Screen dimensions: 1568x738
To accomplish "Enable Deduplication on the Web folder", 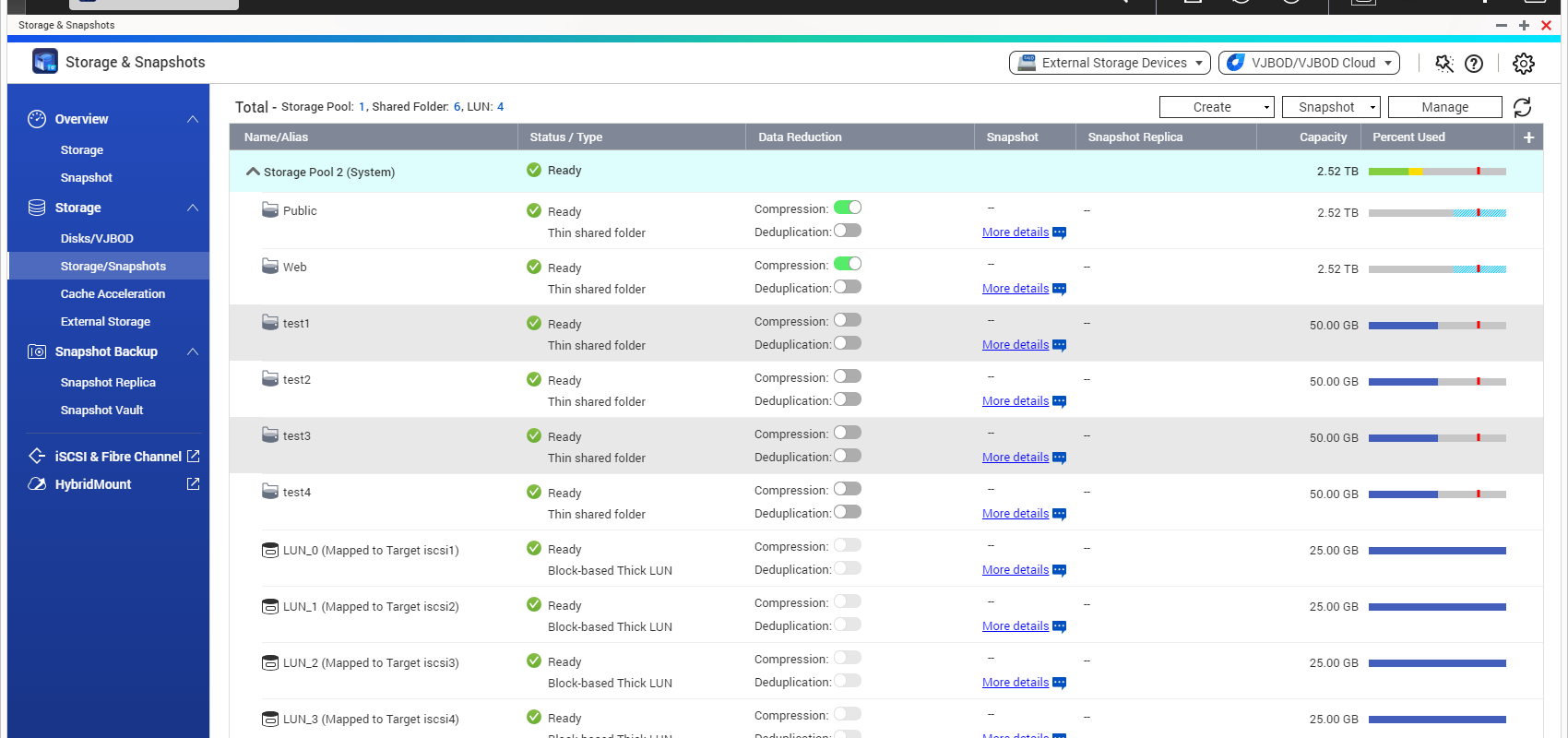I will coord(848,287).
